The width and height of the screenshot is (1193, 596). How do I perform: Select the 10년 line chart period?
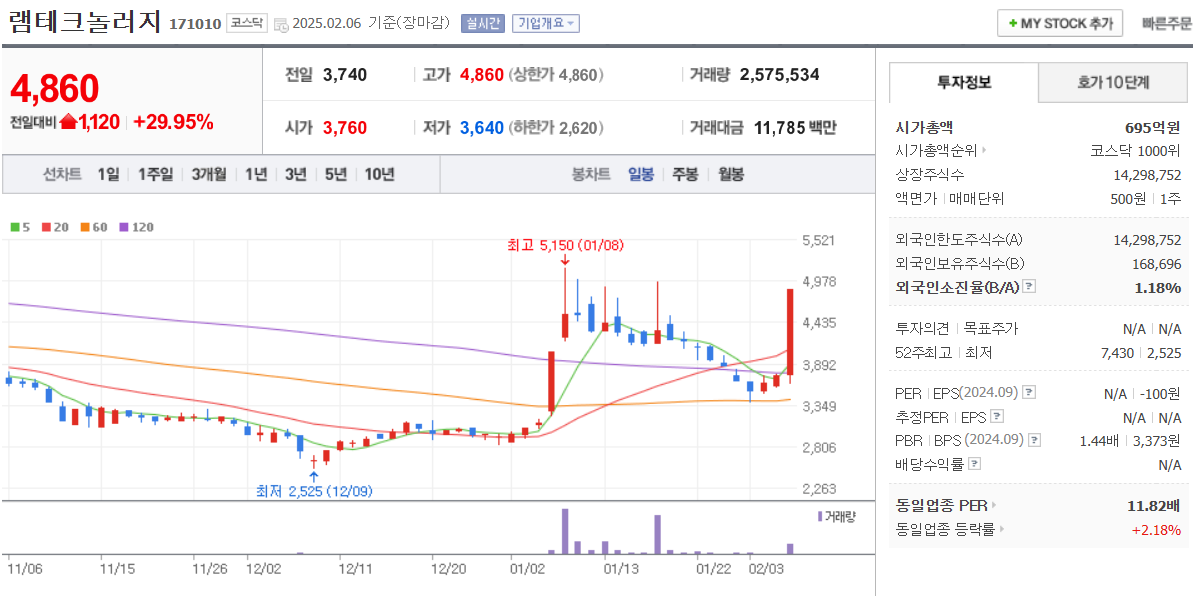click(x=379, y=174)
